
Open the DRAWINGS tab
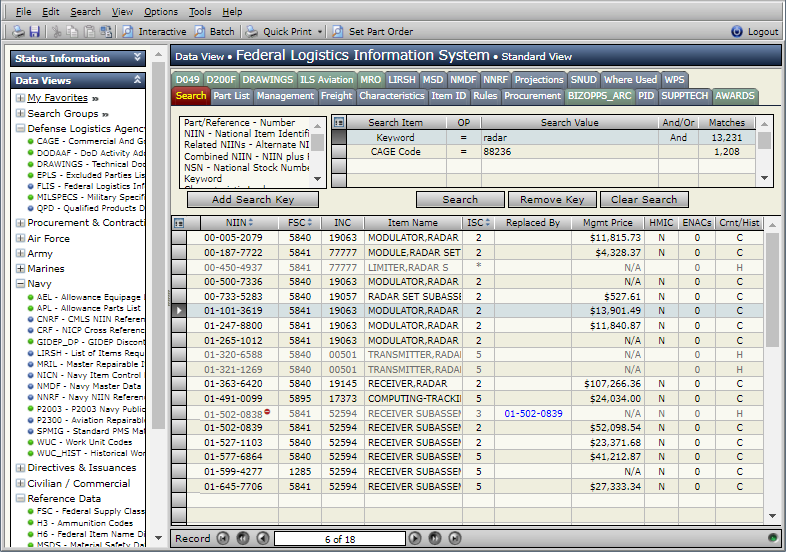pos(267,80)
